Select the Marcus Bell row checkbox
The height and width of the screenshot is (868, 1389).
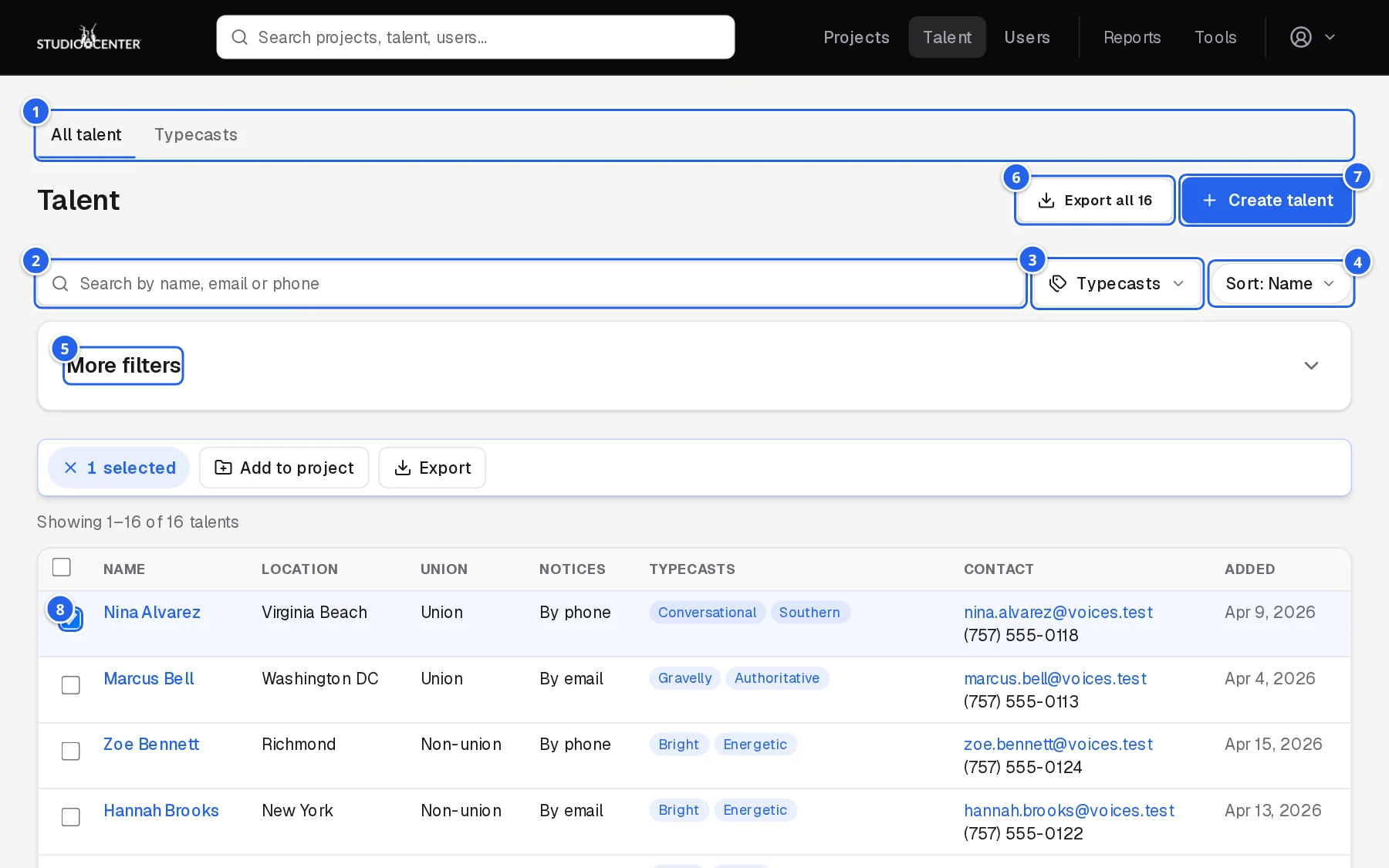(x=70, y=685)
